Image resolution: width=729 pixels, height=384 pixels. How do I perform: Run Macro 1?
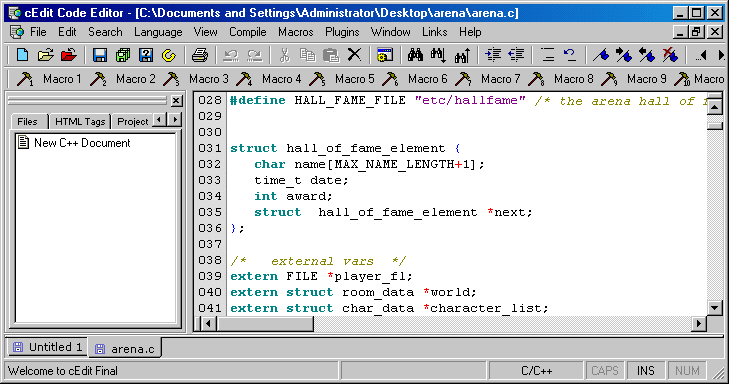coord(49,79)
